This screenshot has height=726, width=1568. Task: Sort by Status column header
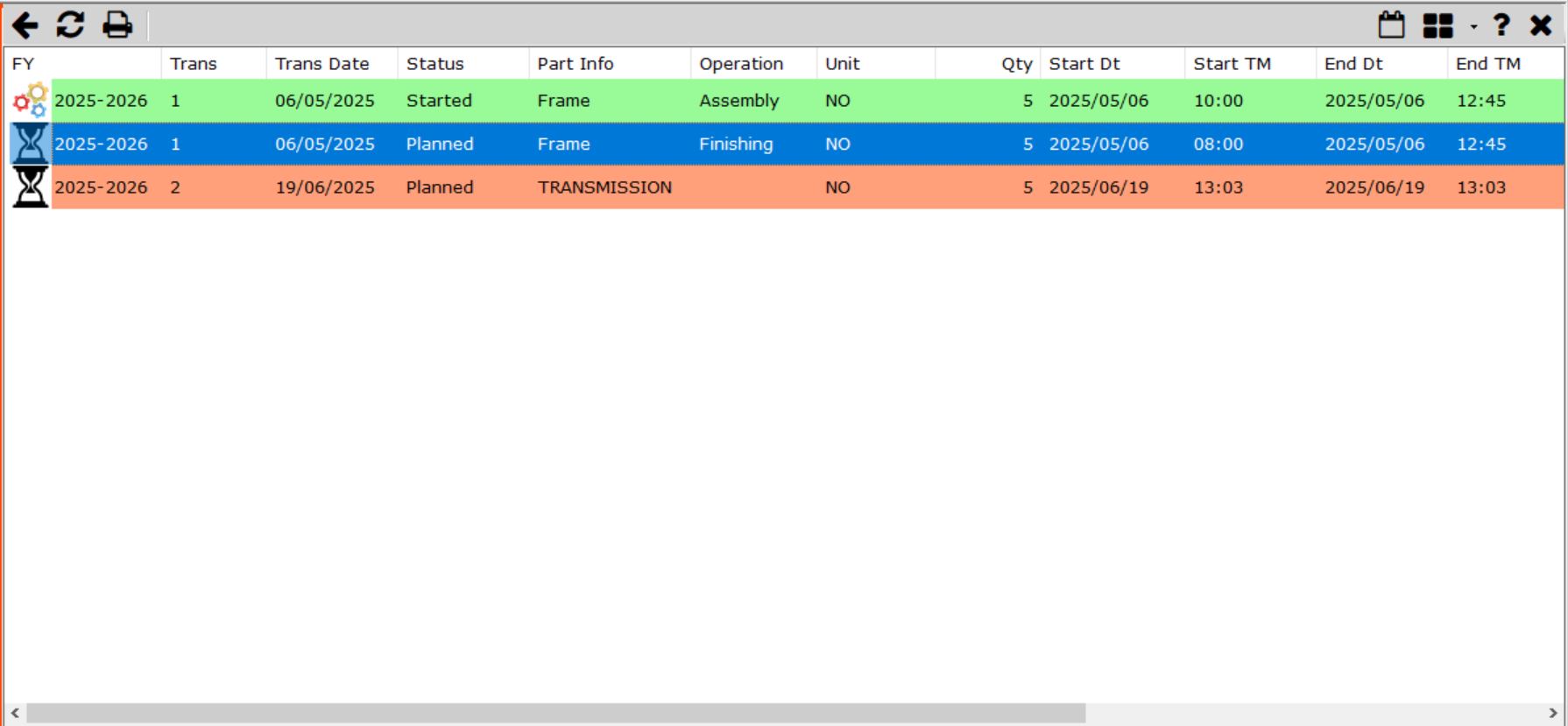[x=434, y=64]
